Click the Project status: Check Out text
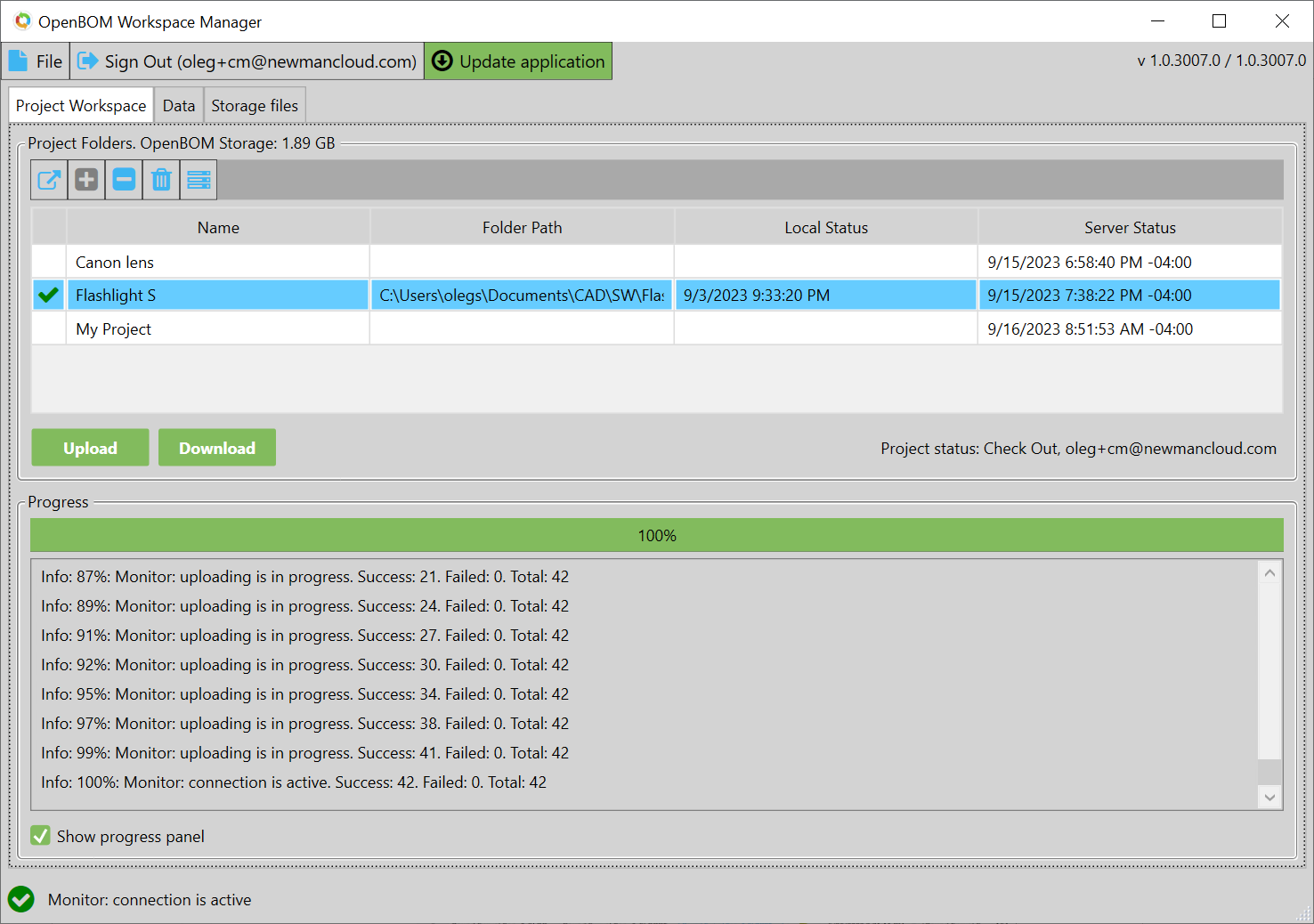Viewport: 1314px width, 924px height. (1079, 449)
